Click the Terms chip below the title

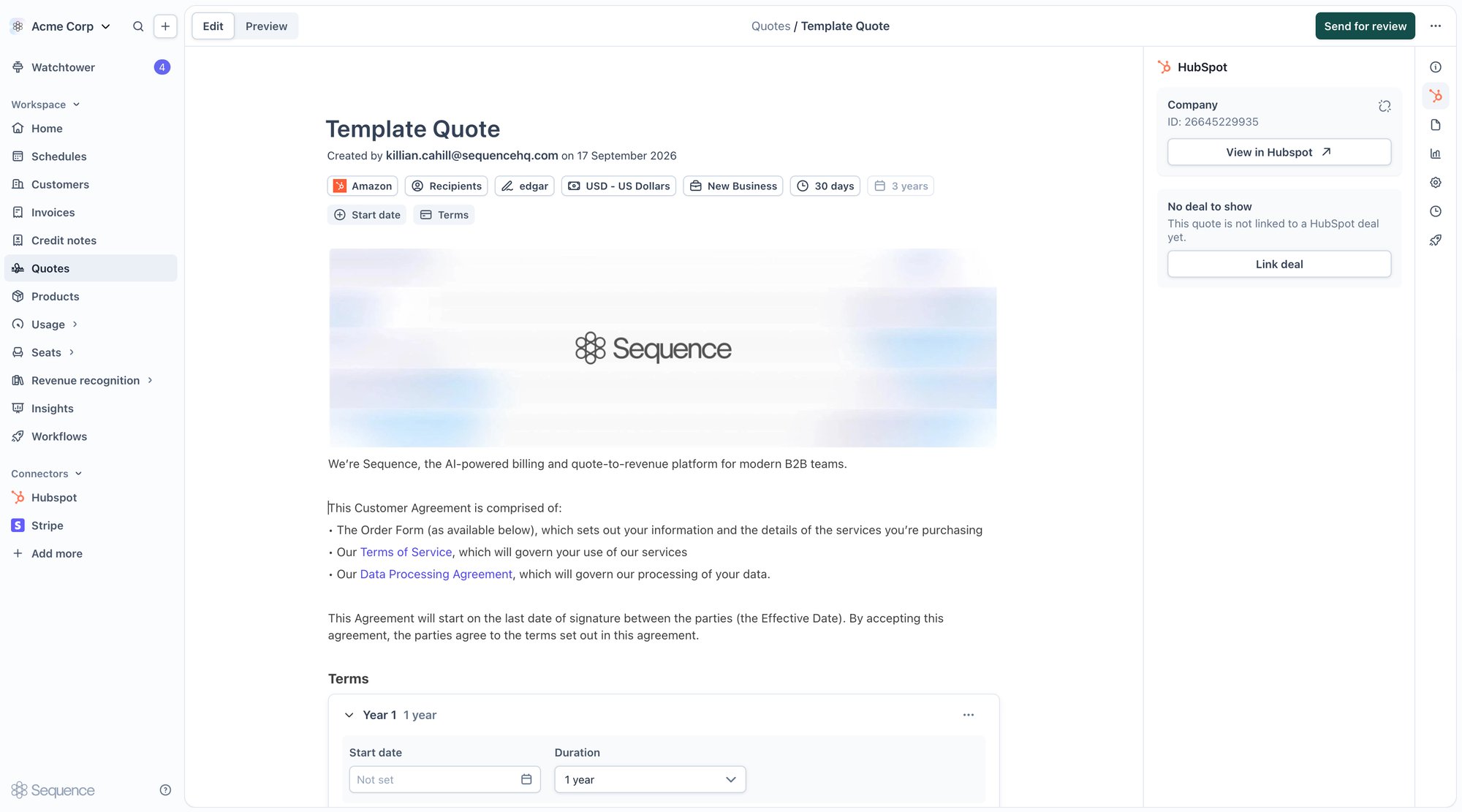(444, 215)
